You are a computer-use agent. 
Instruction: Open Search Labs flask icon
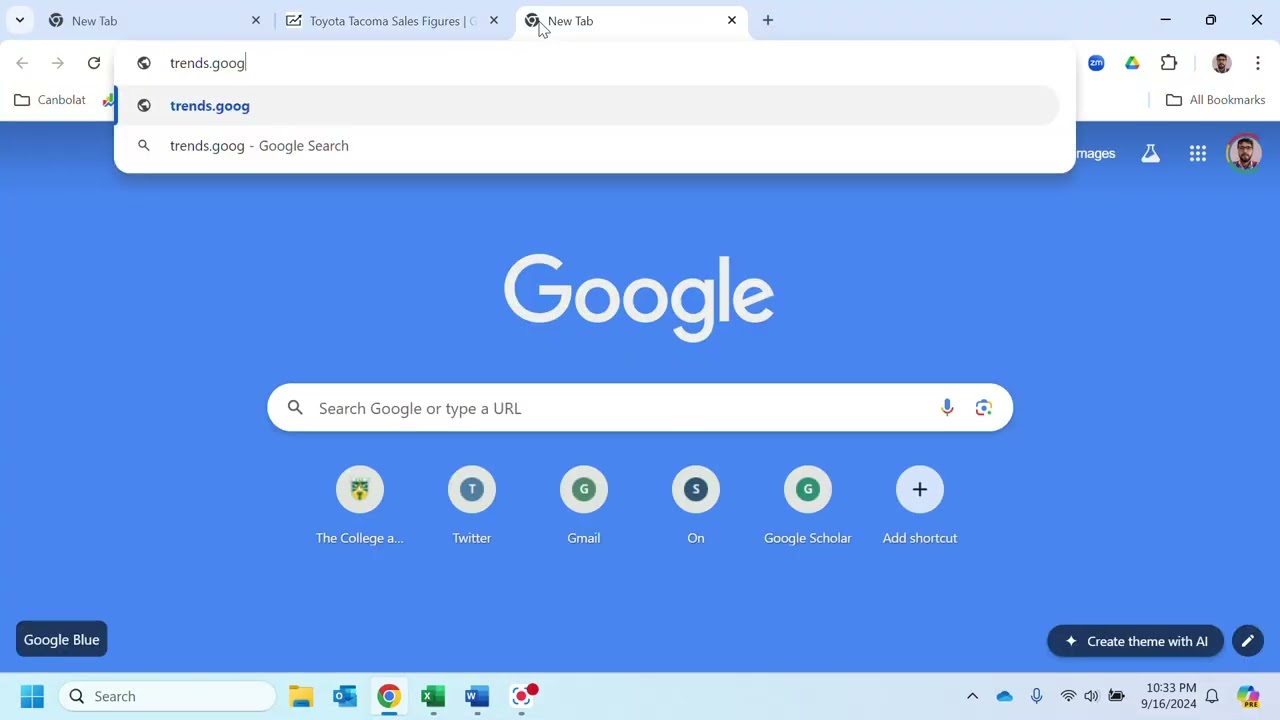pos(1151,153)
